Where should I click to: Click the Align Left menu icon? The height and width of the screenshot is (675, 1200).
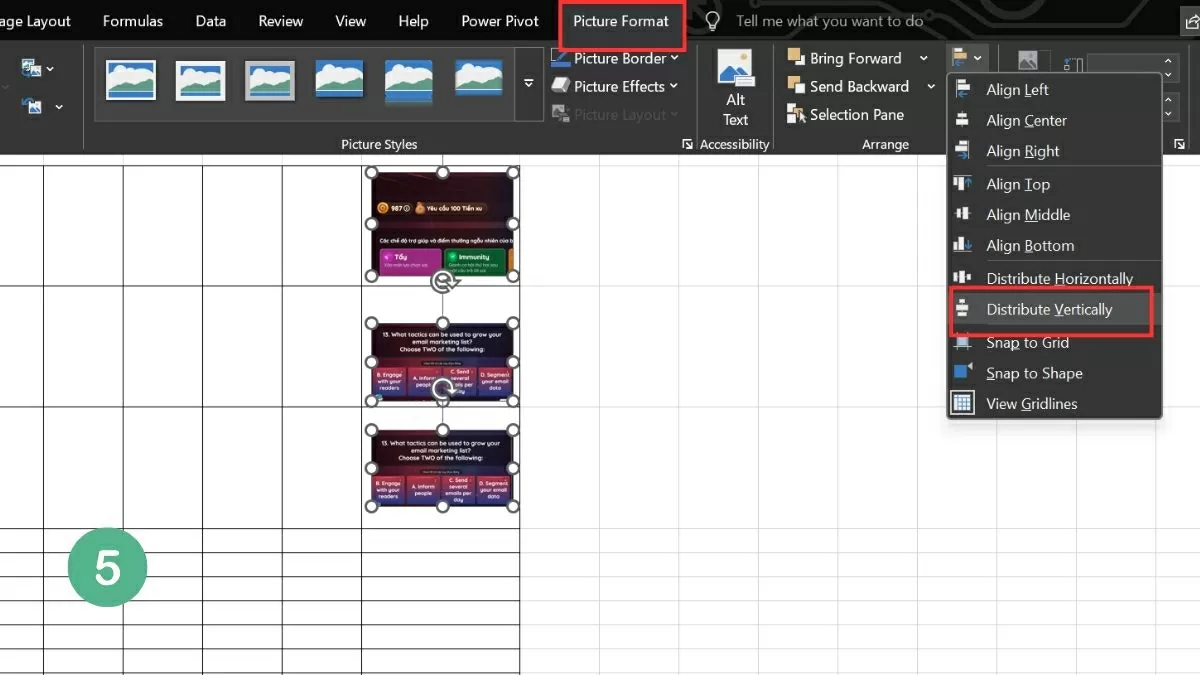point(963,89)
